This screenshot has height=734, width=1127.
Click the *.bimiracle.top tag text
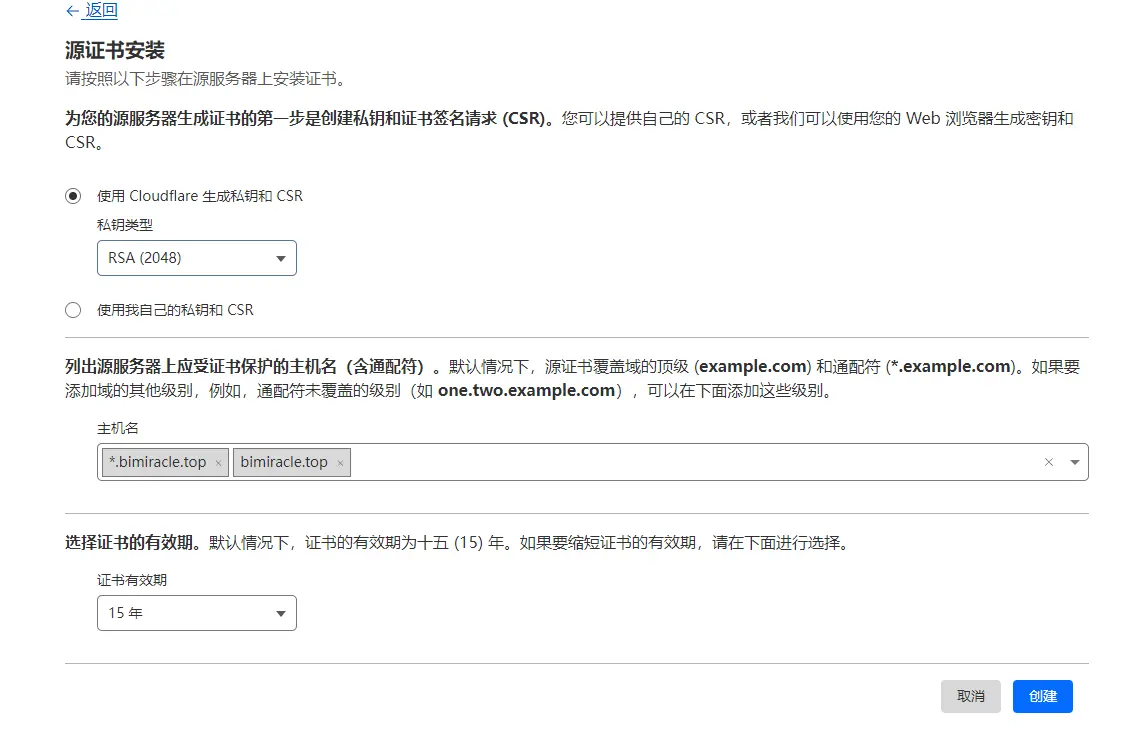pyautogui.click(x=157, y=462)
